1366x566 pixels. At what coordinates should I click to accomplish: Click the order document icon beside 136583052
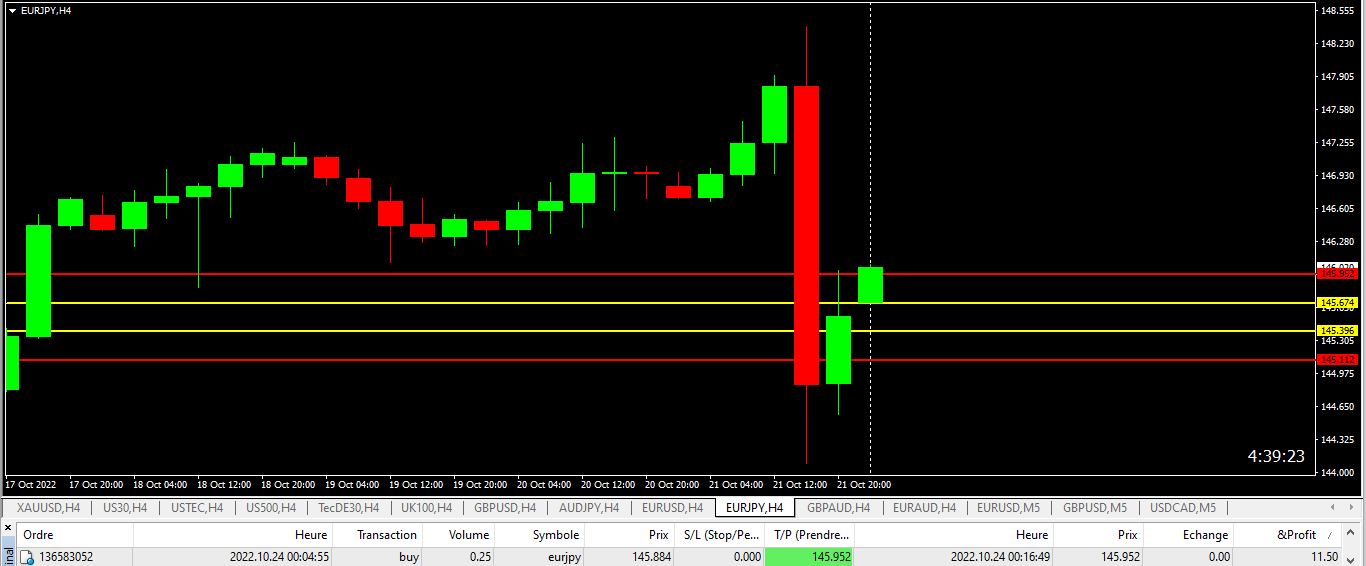[27, 557]
